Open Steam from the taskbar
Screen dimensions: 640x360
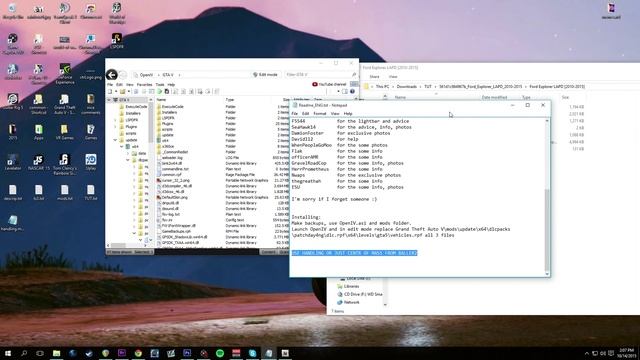pyautogui.click(x=89, y=353)
